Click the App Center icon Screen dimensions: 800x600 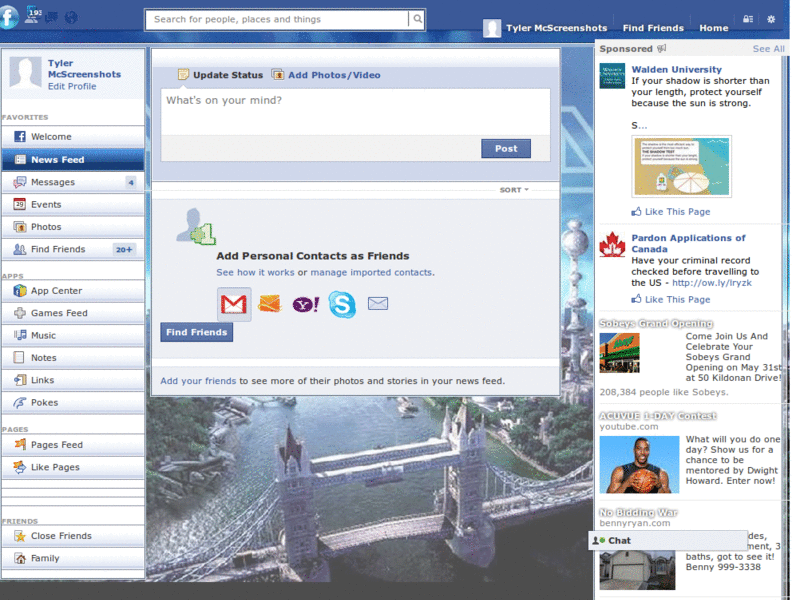(x=19, y=290)
